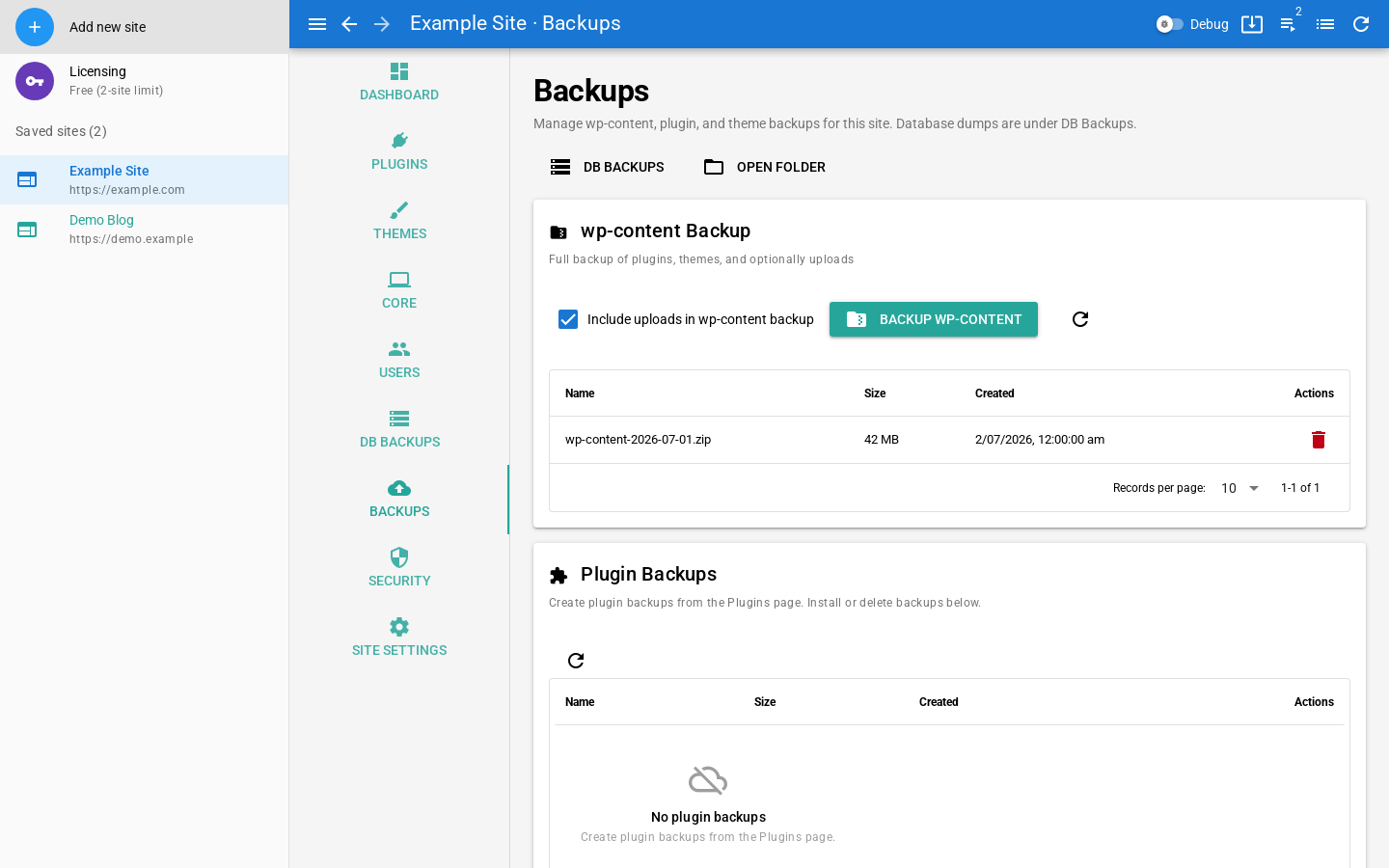Viewport: 1389px width, 868px height.
Task: Click the Created header in Plugin Backups table
Action: (939, 702)
